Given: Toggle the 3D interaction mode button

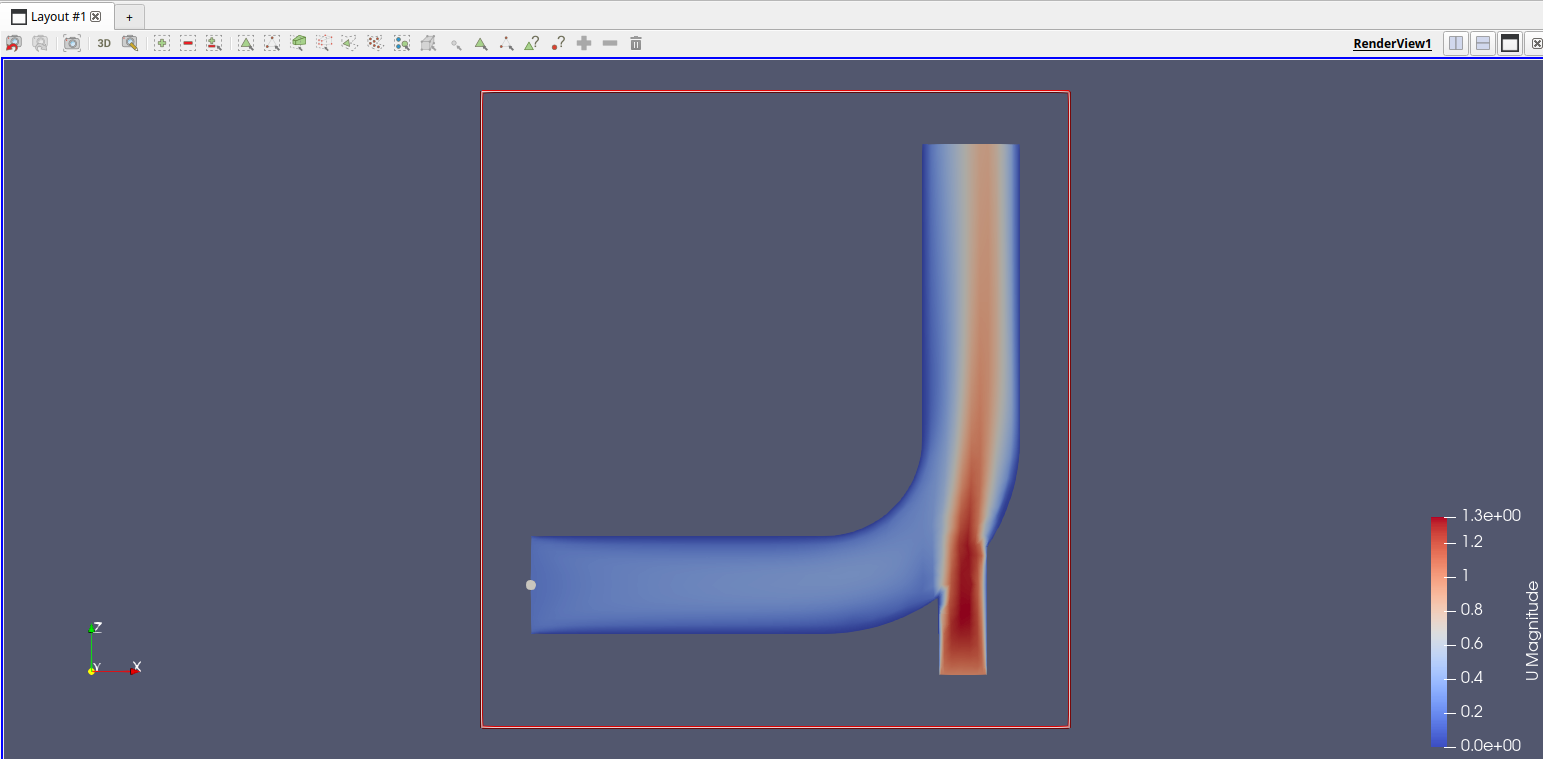Looking at the screenshot, I should (104, 43).
